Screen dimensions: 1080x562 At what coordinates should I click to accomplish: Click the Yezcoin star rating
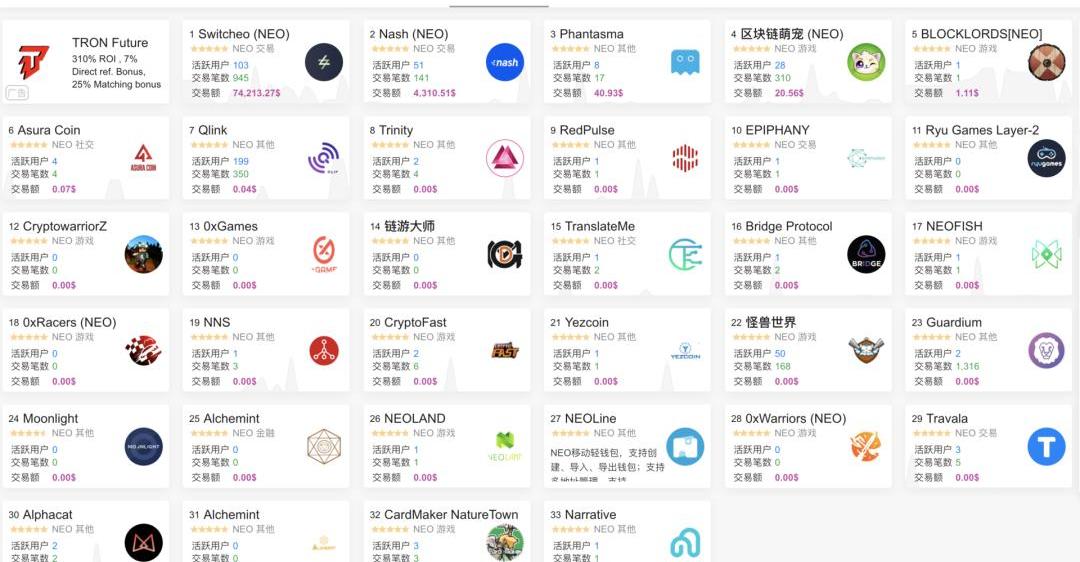tap(570, 337)
